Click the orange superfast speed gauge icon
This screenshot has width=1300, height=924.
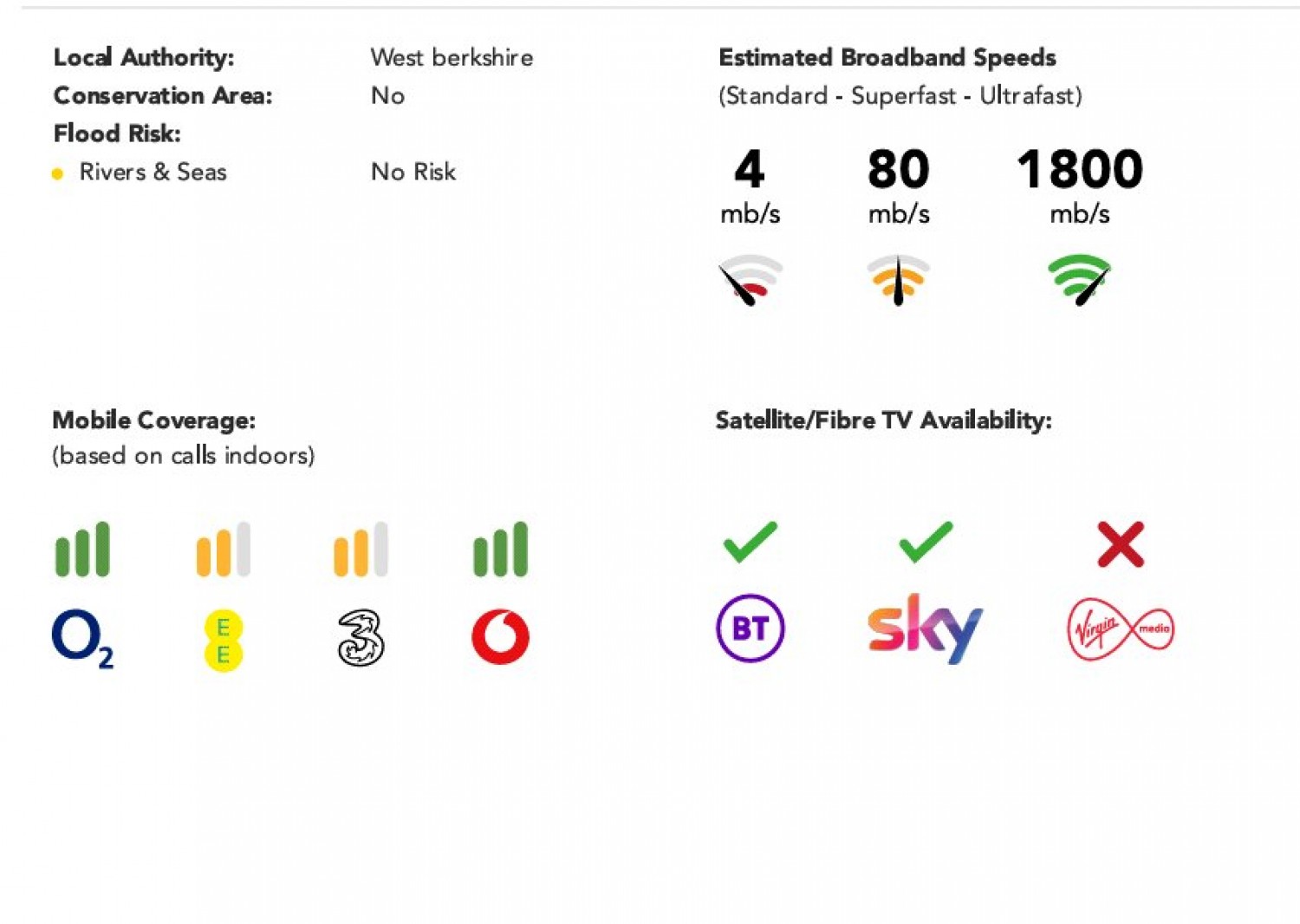[899, 279]
